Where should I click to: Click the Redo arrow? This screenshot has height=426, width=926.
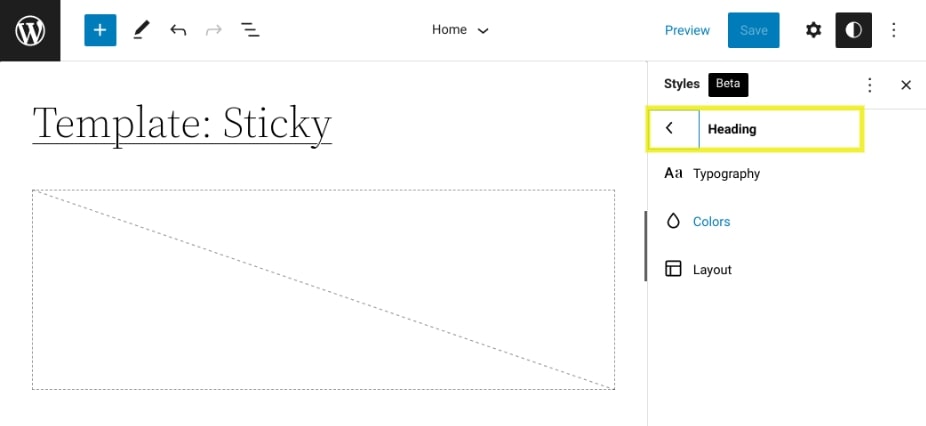[213, 30]
